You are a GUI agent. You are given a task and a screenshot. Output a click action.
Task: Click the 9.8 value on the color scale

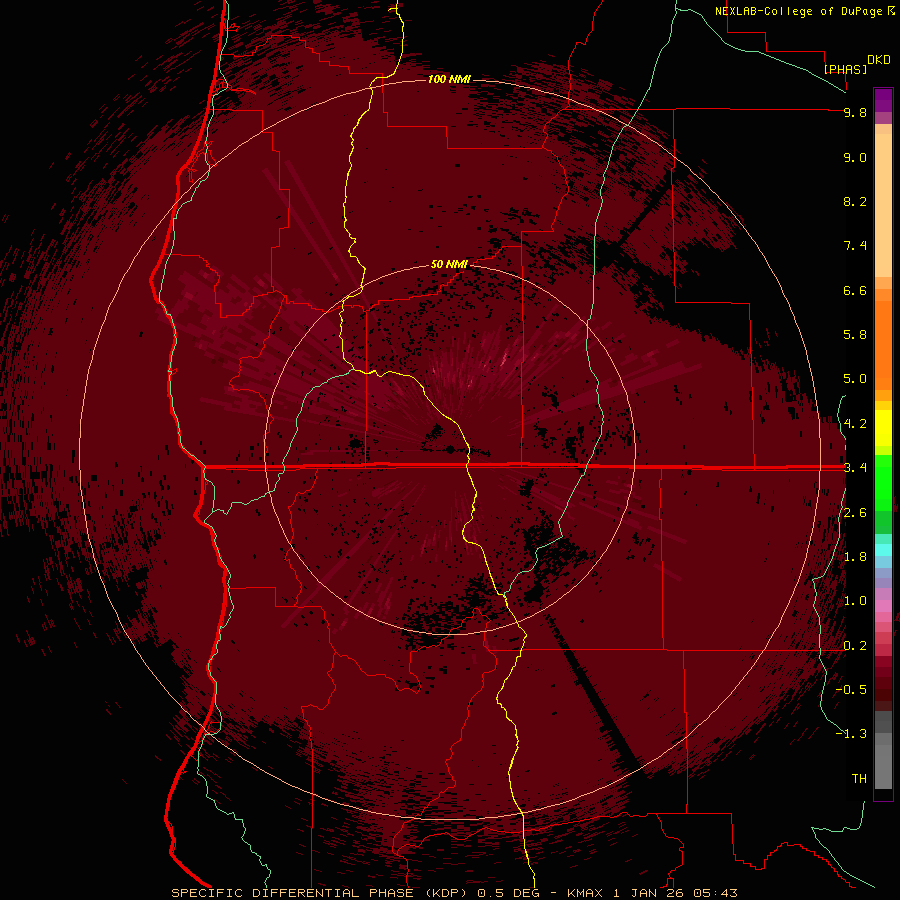click(855, 112)
